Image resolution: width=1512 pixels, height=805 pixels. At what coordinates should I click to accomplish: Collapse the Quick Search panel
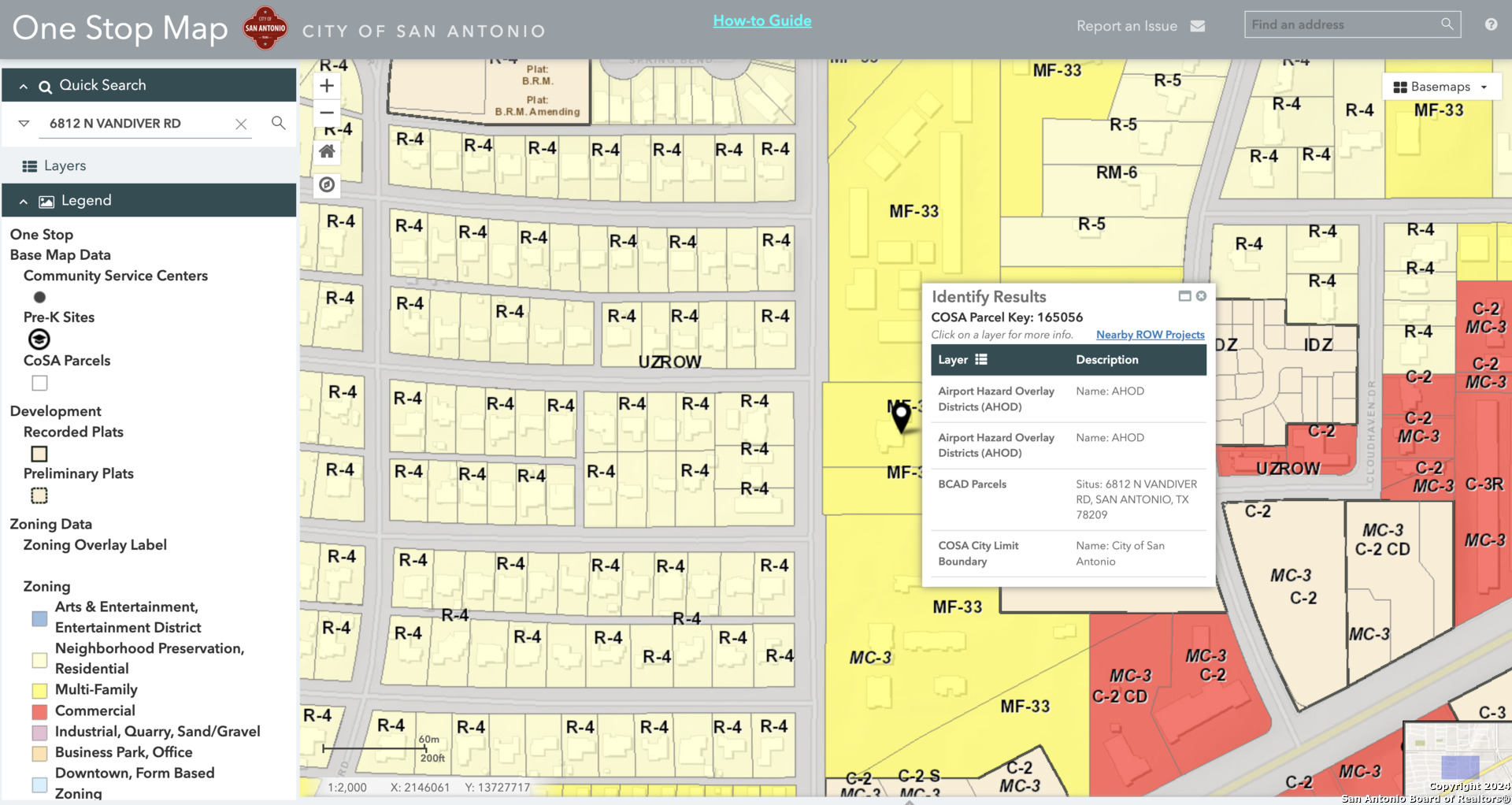pyautogui.click(x=24, y=86)
